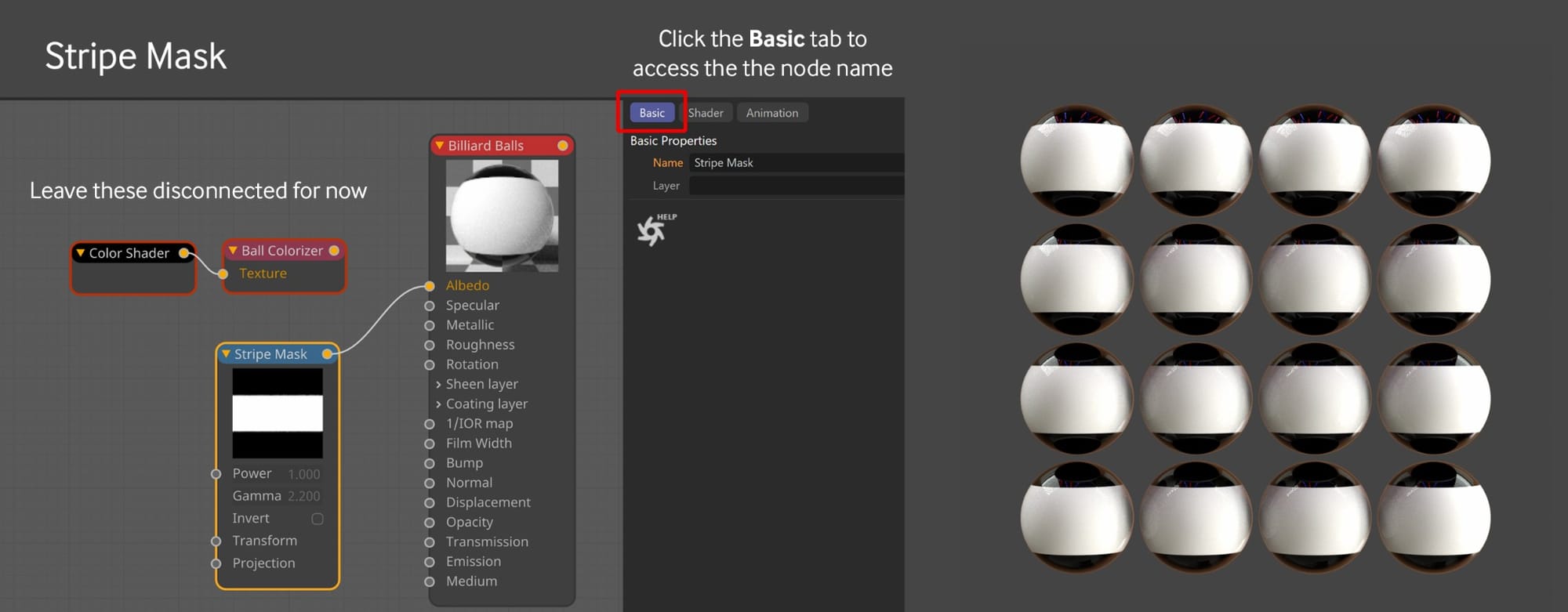
Task: Click the Transmission input port
Action: pos(430,541)
